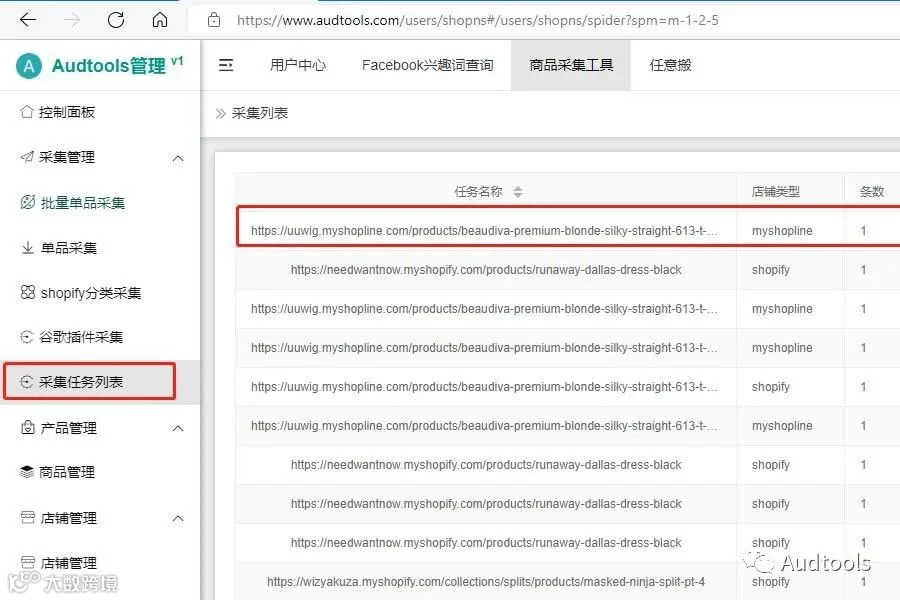The width and height of the screenshot is (900, 600).
Task: Select eighth row needwantnow dress URL
Action: [x=486, y=504]
